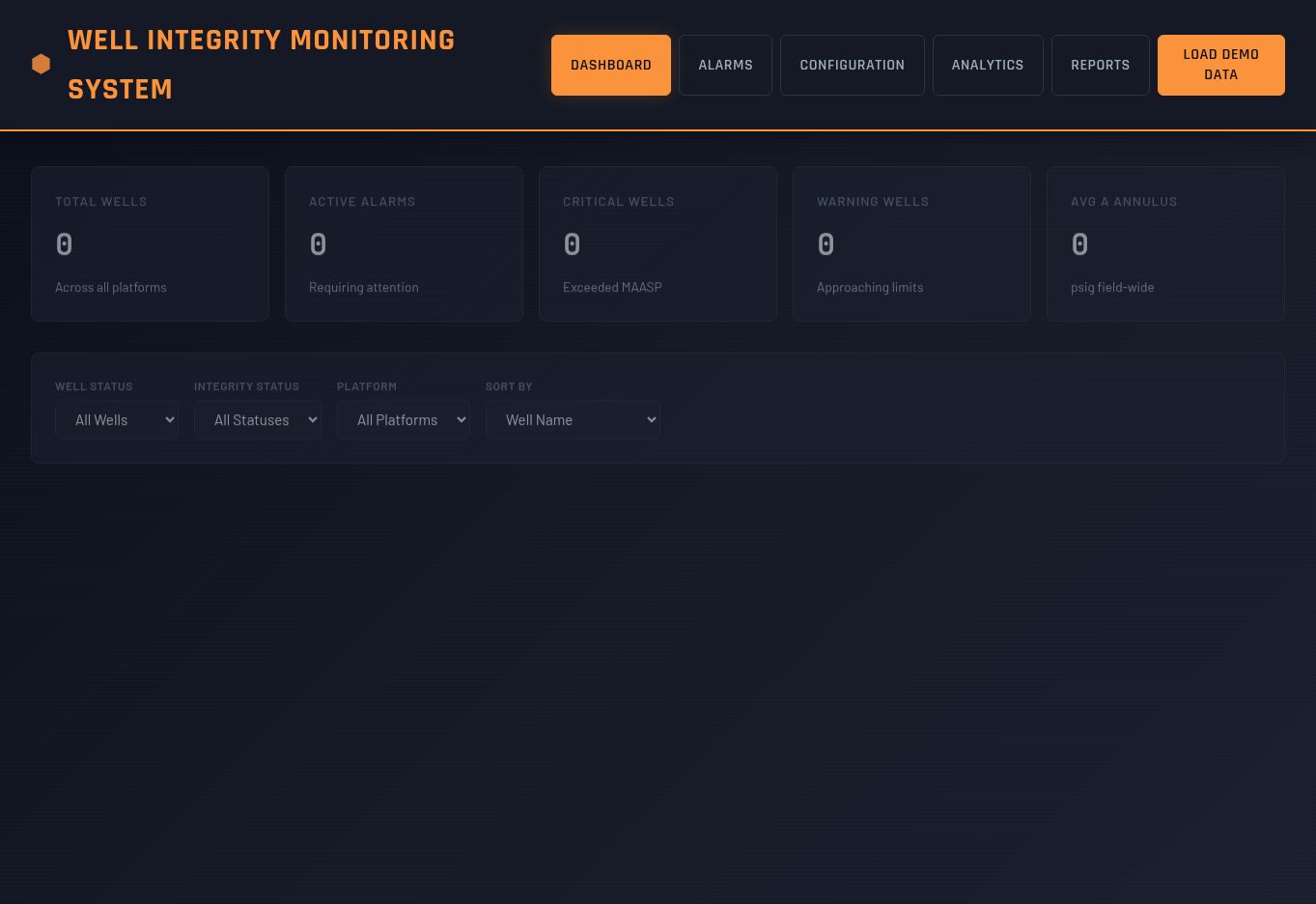Open the Integrity Status dropdown
Viewport: 1316px width, 904px height.
tap(258, 420)
